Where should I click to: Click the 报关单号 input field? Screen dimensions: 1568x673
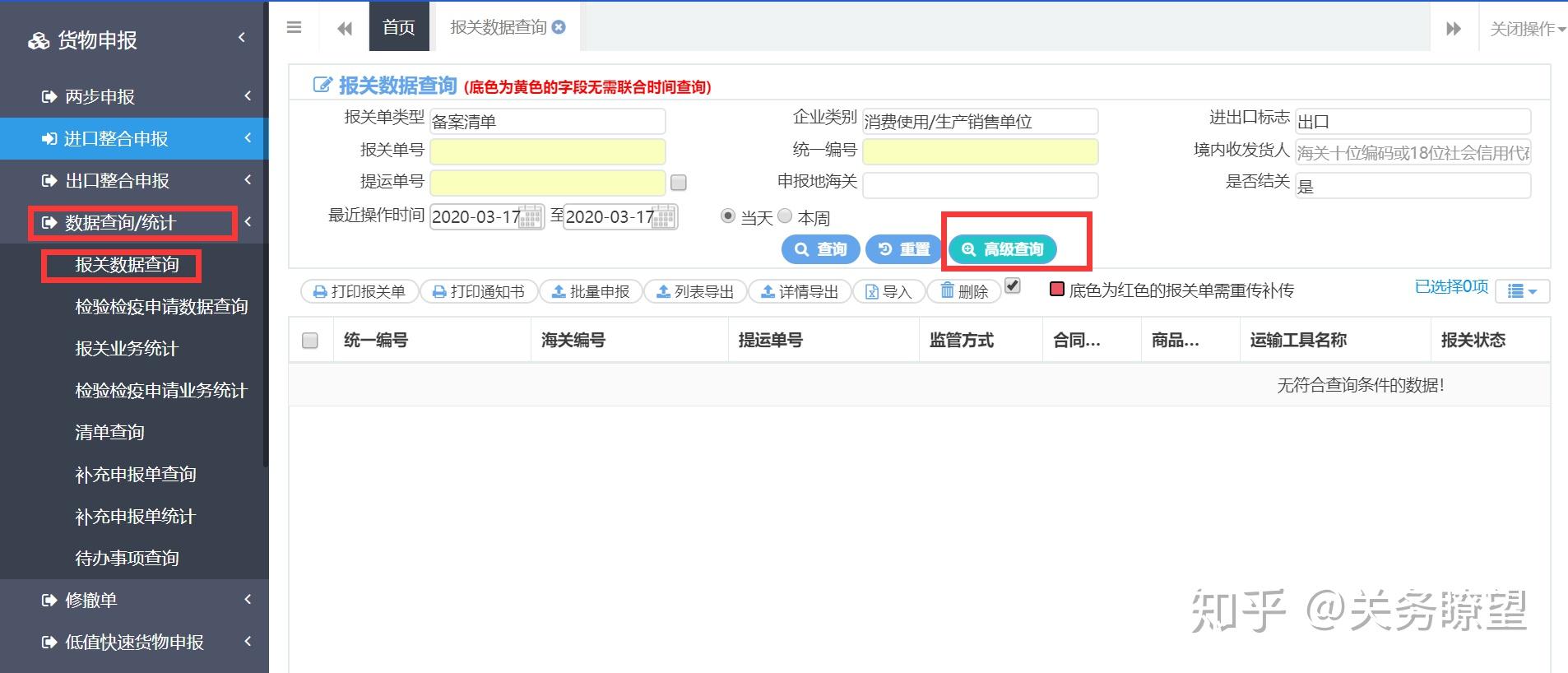coord(548,151)
